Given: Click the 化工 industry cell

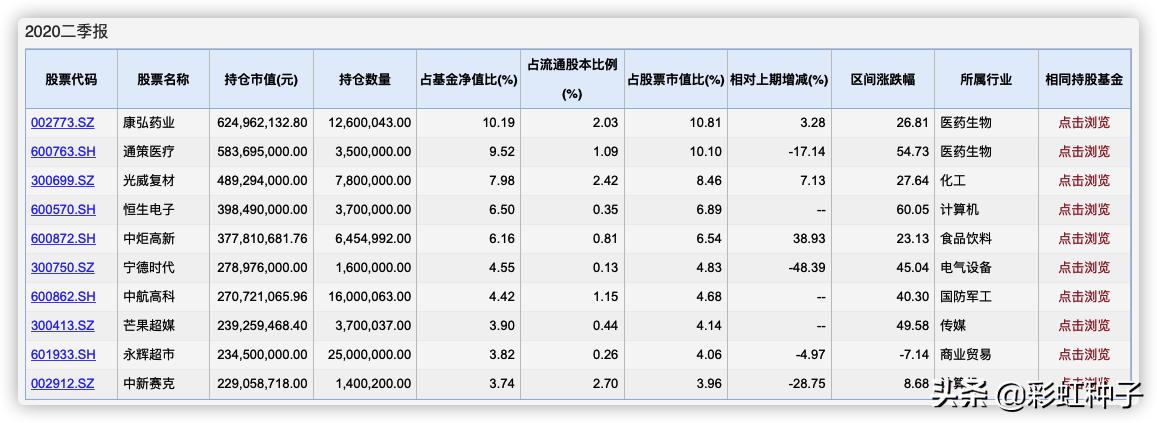Looking at the screenshot, I should [x=953, y=181].
